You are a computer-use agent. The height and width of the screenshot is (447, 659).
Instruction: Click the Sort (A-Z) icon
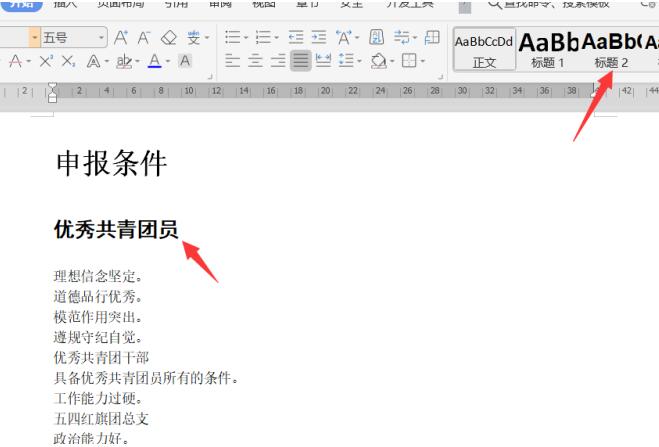click(376, 37)
